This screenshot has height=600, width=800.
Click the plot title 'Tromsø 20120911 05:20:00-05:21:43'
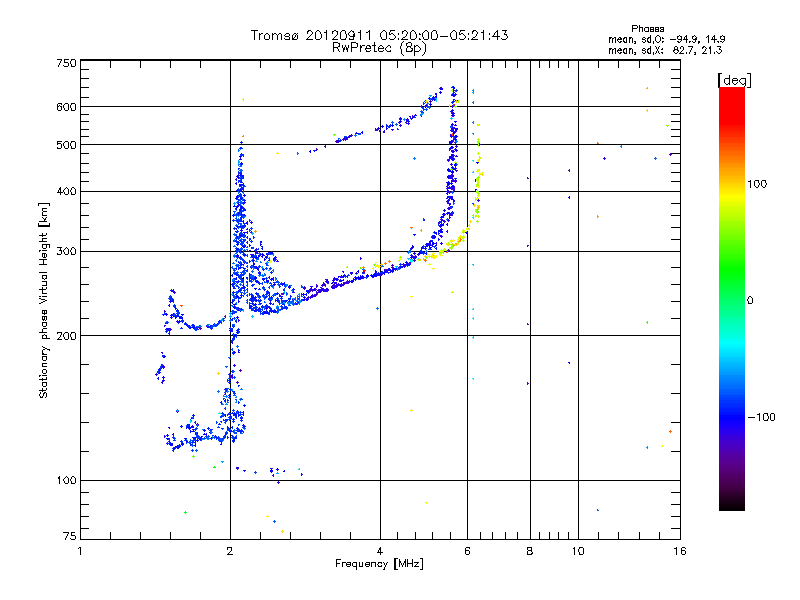[x=379, y=35]
